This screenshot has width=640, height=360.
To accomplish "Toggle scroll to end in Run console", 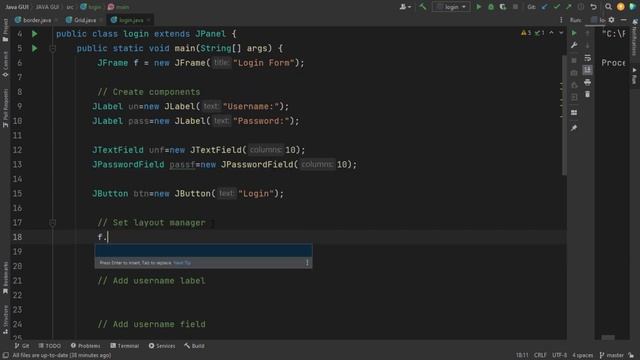I will coord(587,70).
